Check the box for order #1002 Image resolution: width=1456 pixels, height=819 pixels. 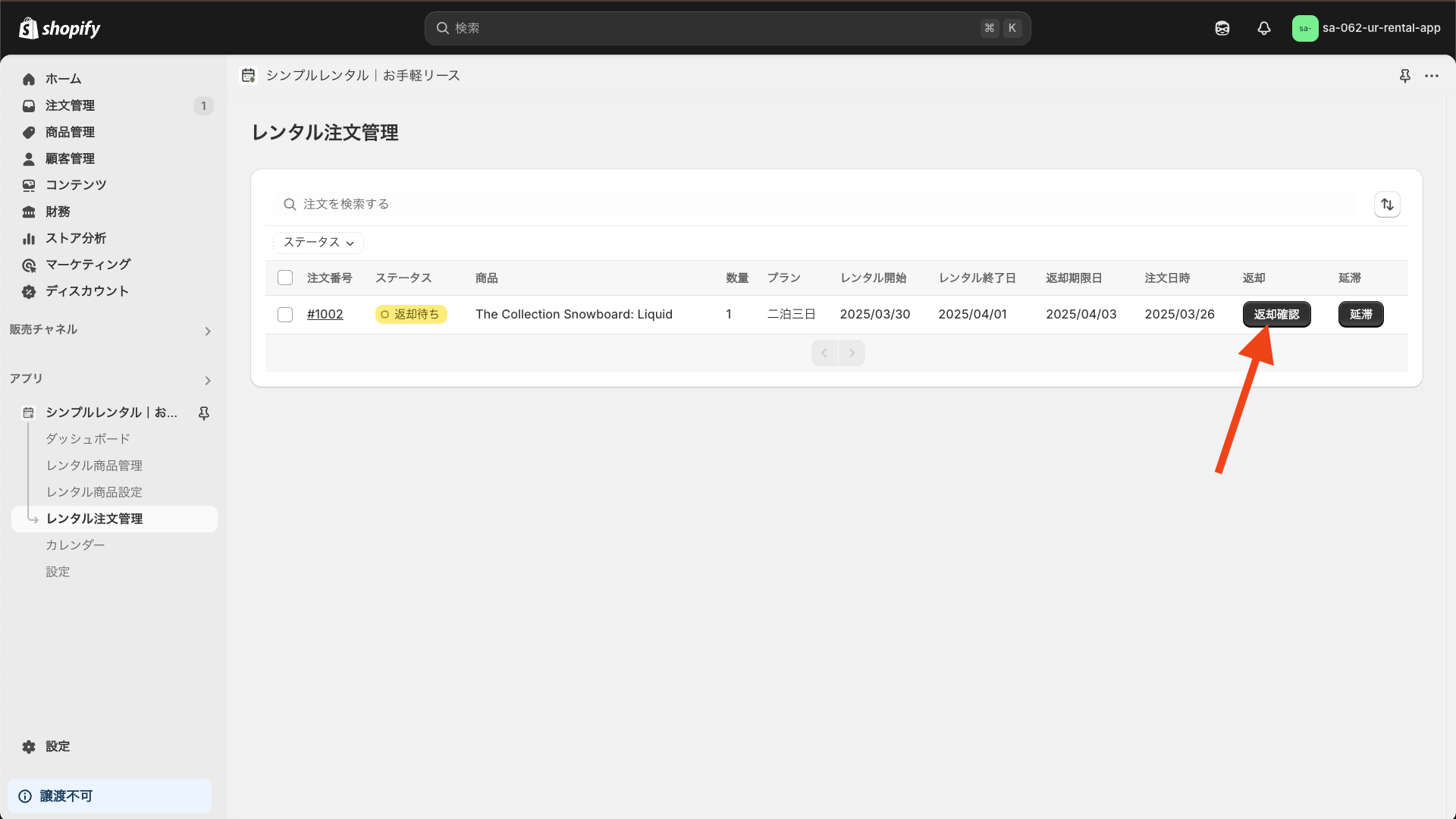285,314
